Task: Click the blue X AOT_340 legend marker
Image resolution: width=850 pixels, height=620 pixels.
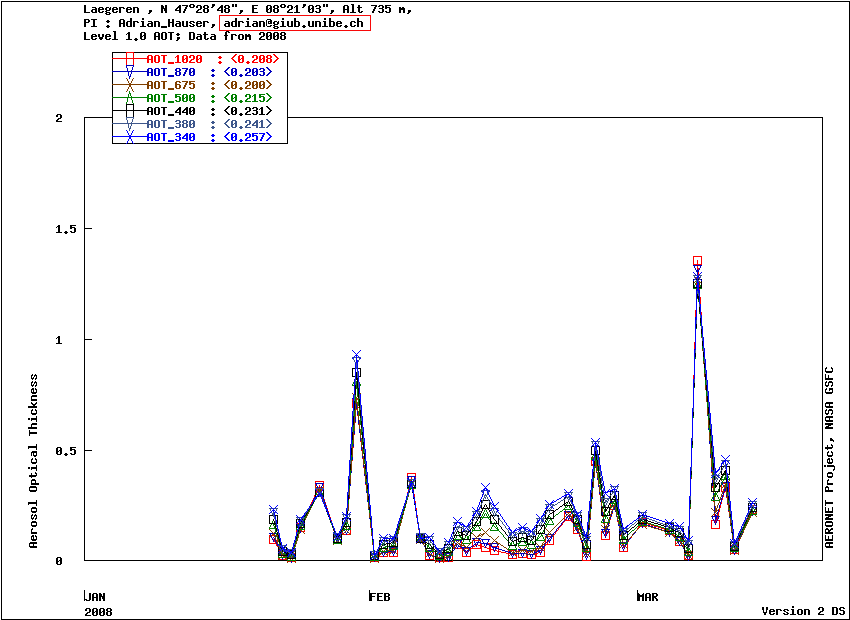Action: 129,137
